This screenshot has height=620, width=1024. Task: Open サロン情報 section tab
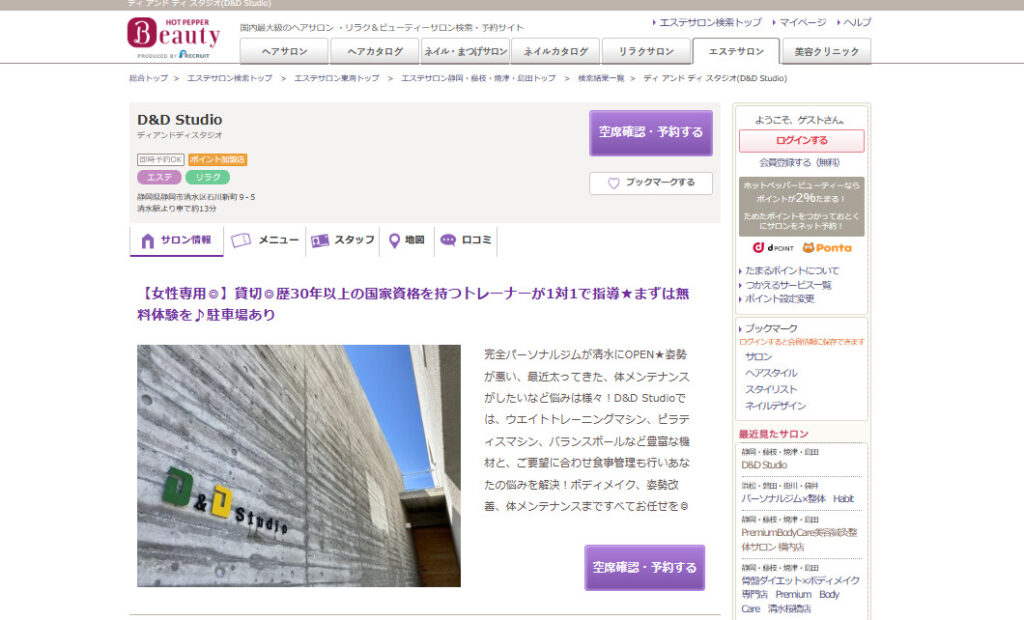(x=176, y=241)
